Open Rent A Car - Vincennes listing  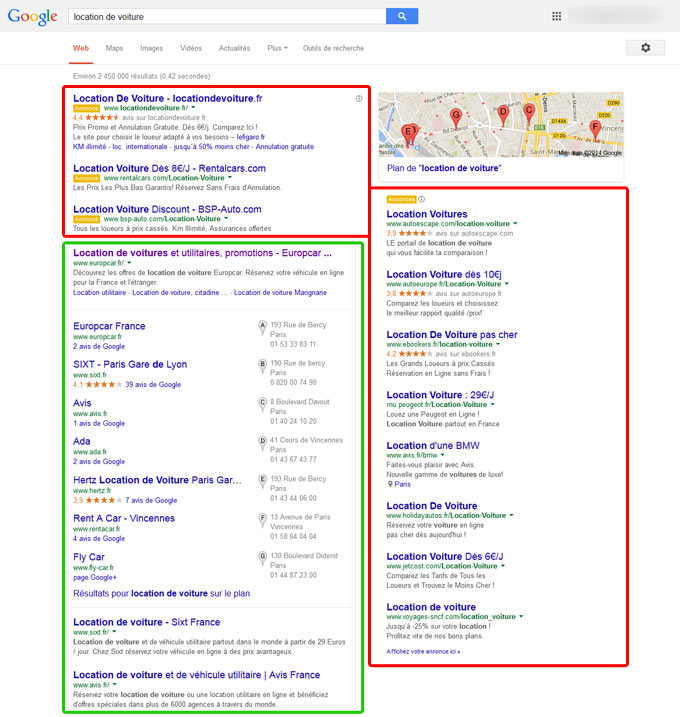pos(124,519)
